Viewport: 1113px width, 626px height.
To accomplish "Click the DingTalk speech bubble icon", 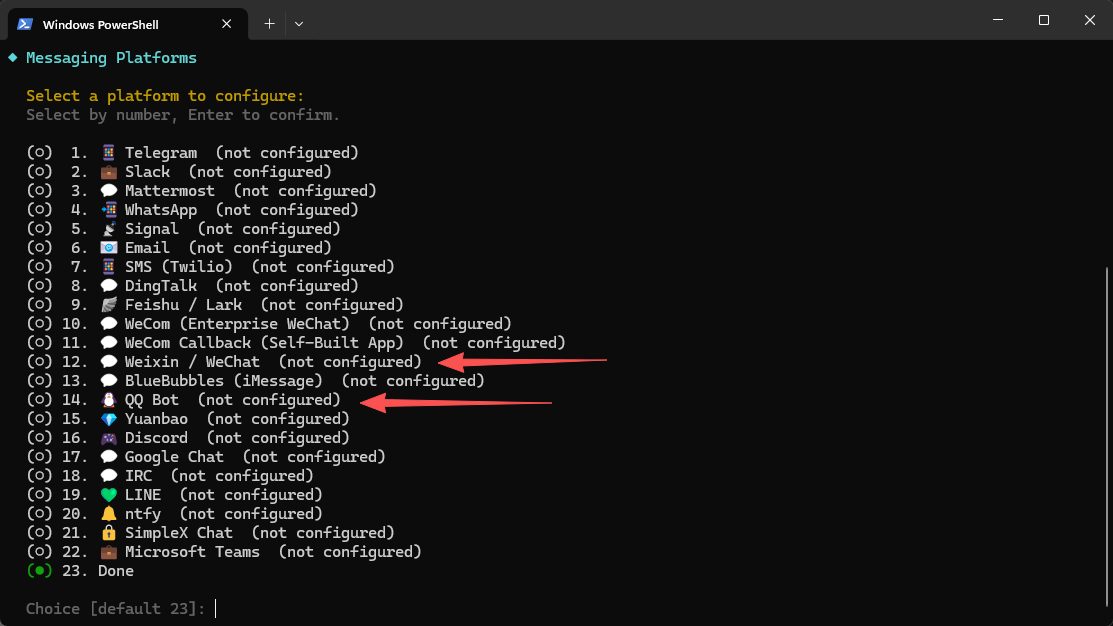I will [x=109, y=286].
